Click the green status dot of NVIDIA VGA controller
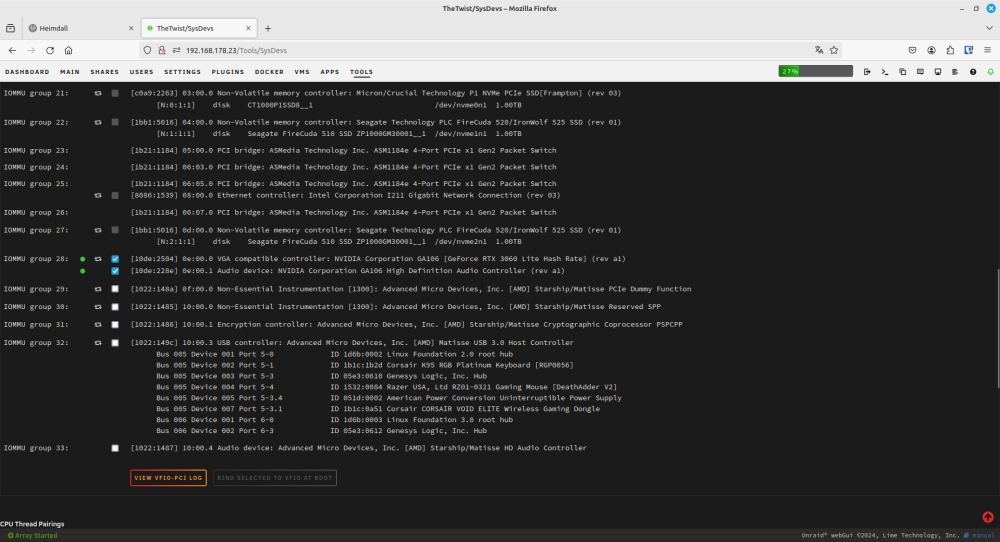This screenshot has width=1000, height=542. 82,259
